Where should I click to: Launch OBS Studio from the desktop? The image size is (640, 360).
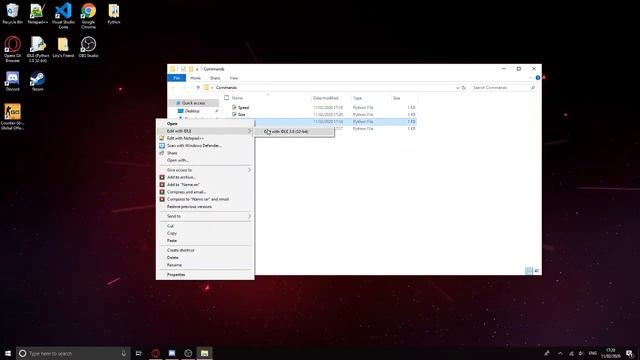88,47
